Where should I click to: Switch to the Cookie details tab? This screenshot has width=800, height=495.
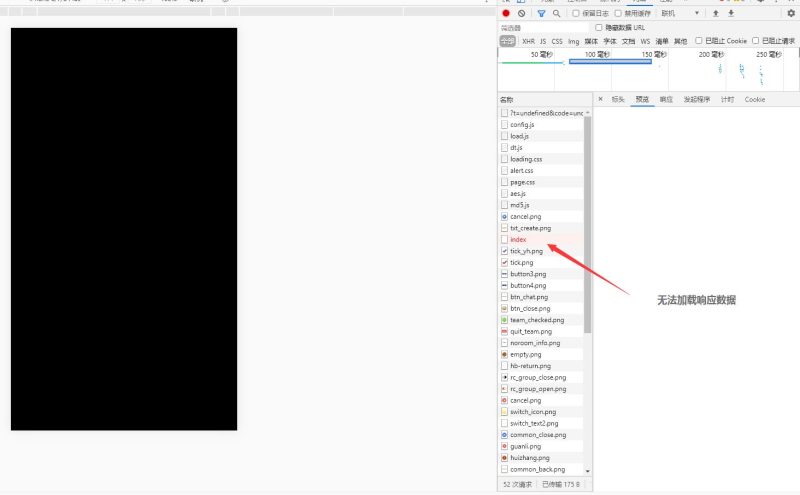tap(755, 100)
